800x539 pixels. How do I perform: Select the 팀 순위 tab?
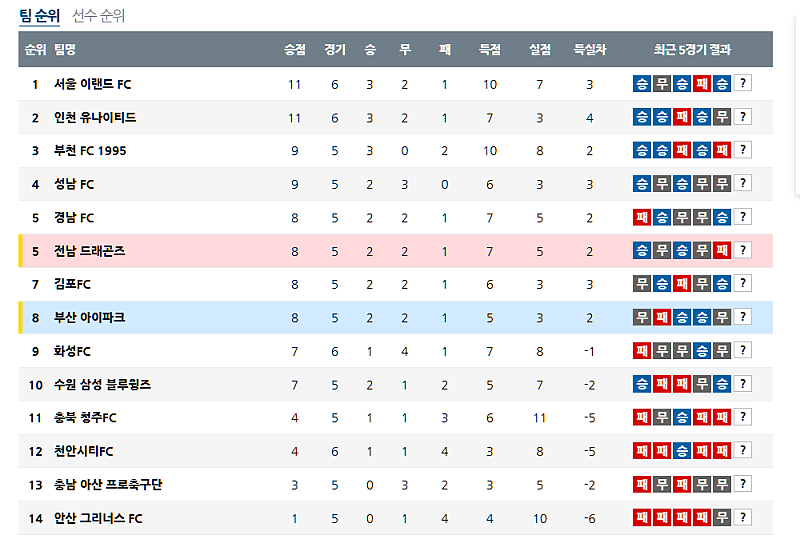[39, 16]
